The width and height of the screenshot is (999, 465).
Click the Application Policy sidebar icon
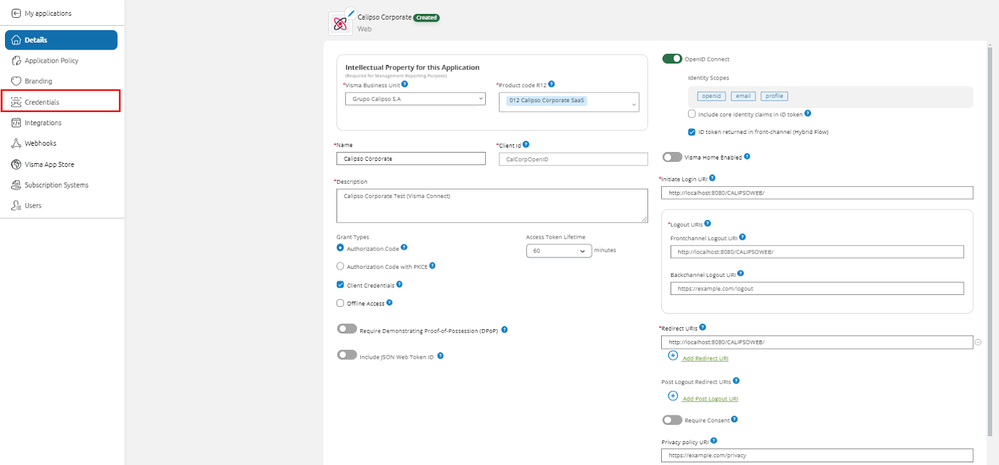[16, 61]
